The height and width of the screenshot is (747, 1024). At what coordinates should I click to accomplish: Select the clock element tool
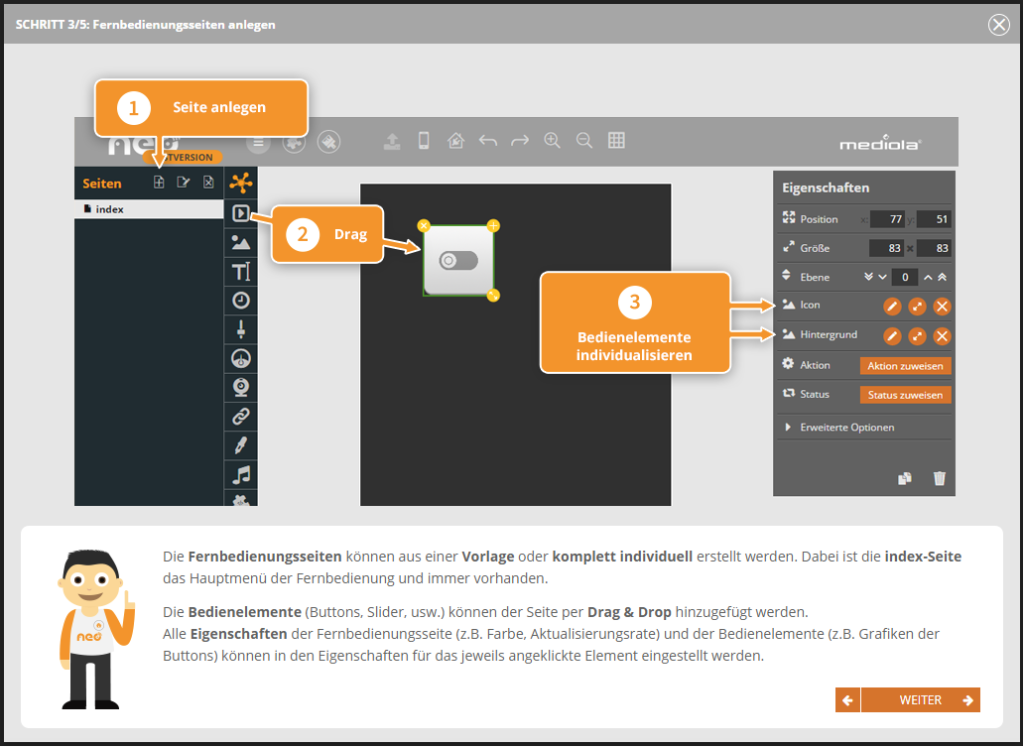pyautogui.click(x=240, y=299)
